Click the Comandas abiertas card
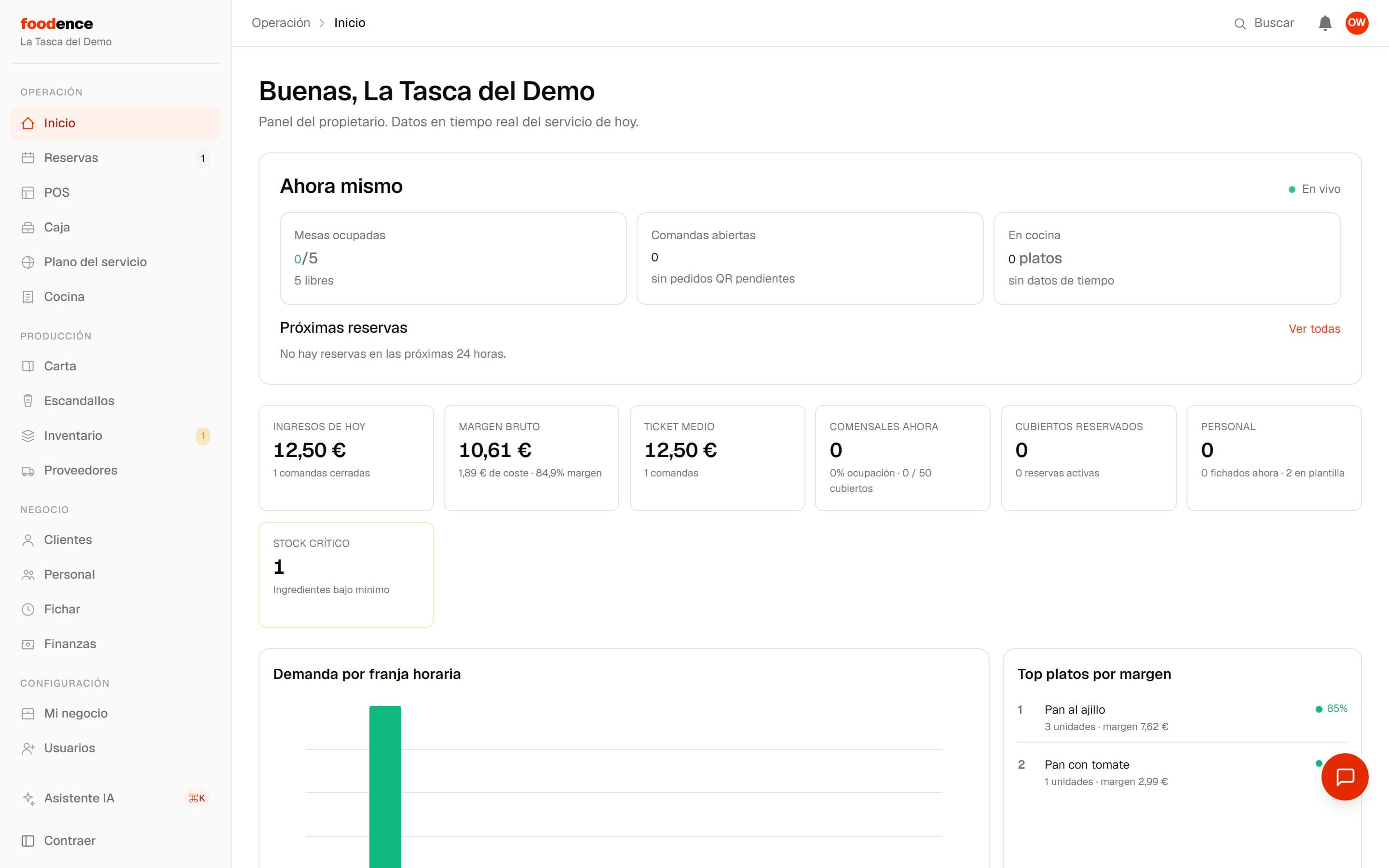Viewport: 1389px width, 868px height. (x=810, y=258)
